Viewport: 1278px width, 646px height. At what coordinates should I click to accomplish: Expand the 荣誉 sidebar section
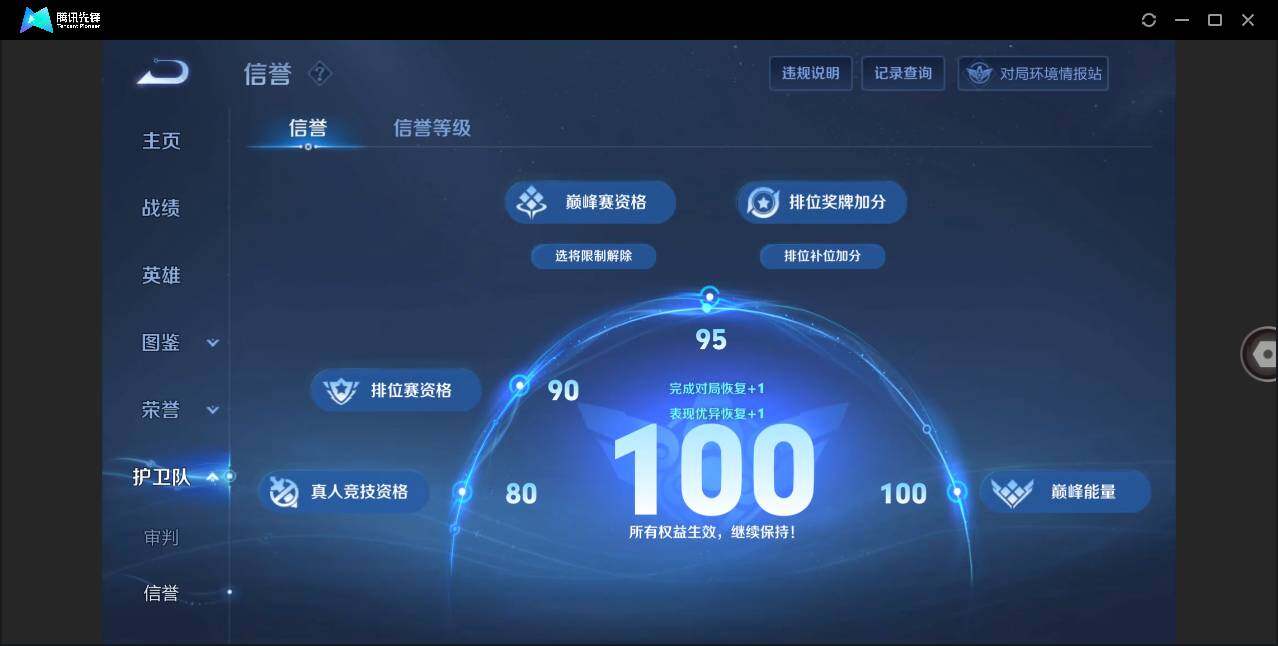click(212, 410)
